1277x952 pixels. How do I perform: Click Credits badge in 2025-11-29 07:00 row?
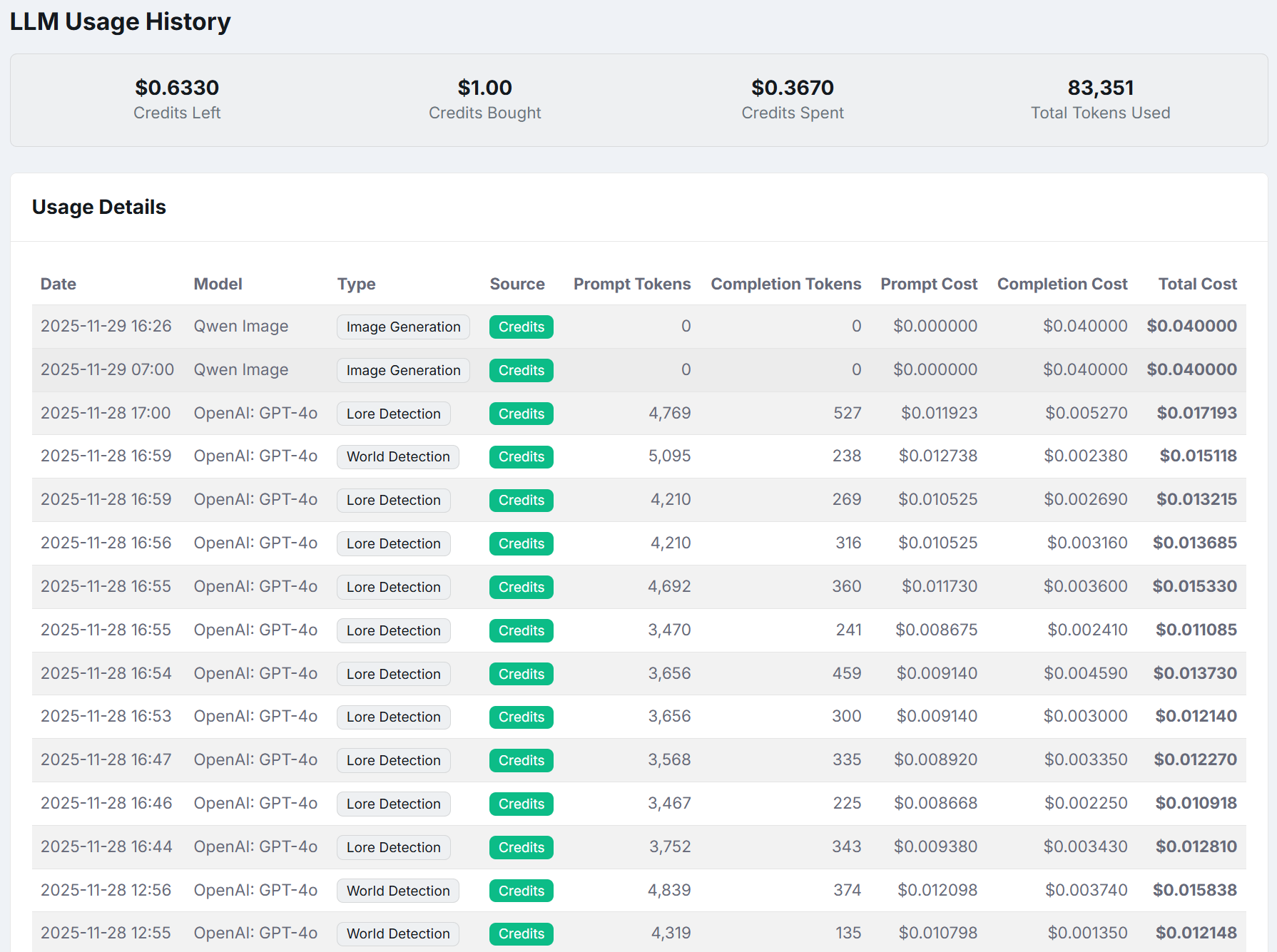coord(522,370)
